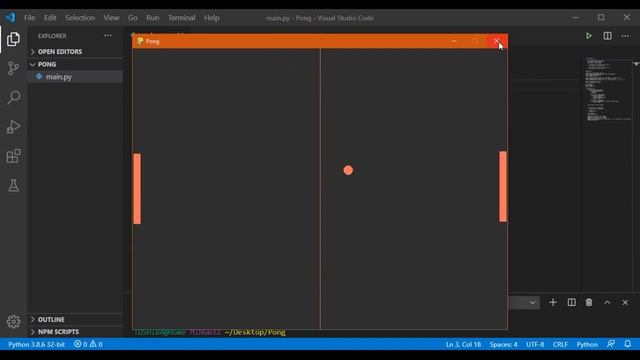Click the ball in Pong window
Image resolution: width=640 pixels, height=360 pixels.
pos(348,170)
